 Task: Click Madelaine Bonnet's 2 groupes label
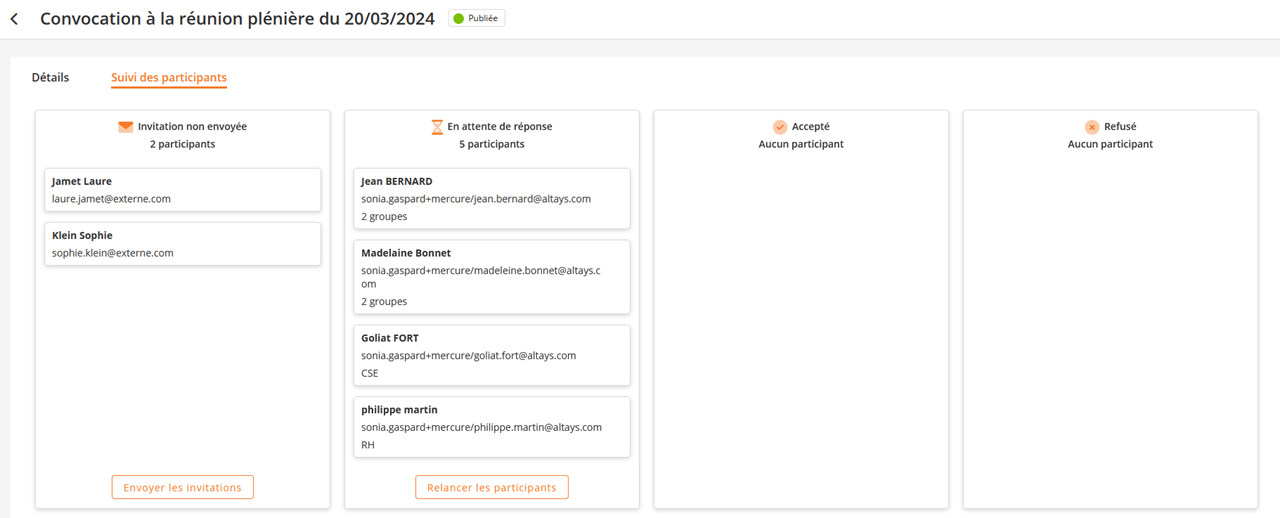(384, 301)
